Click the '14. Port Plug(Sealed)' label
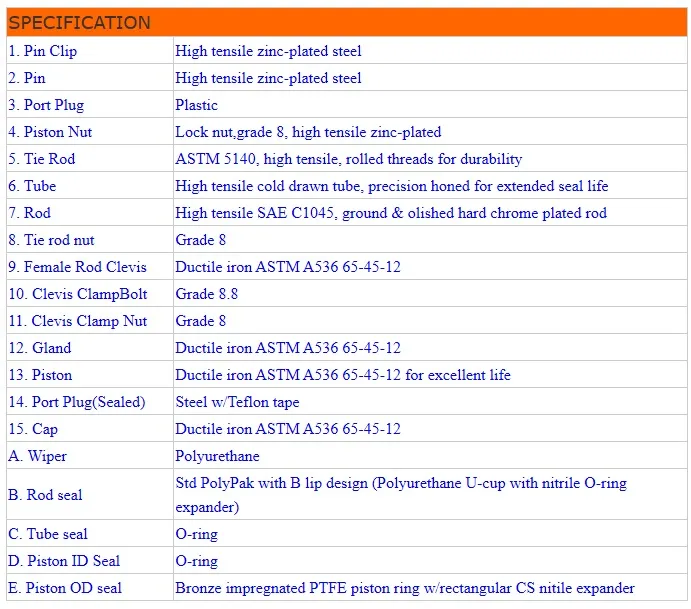Image resolution: width=691 pixels, height=609 pixels. [x=77, y=402]
